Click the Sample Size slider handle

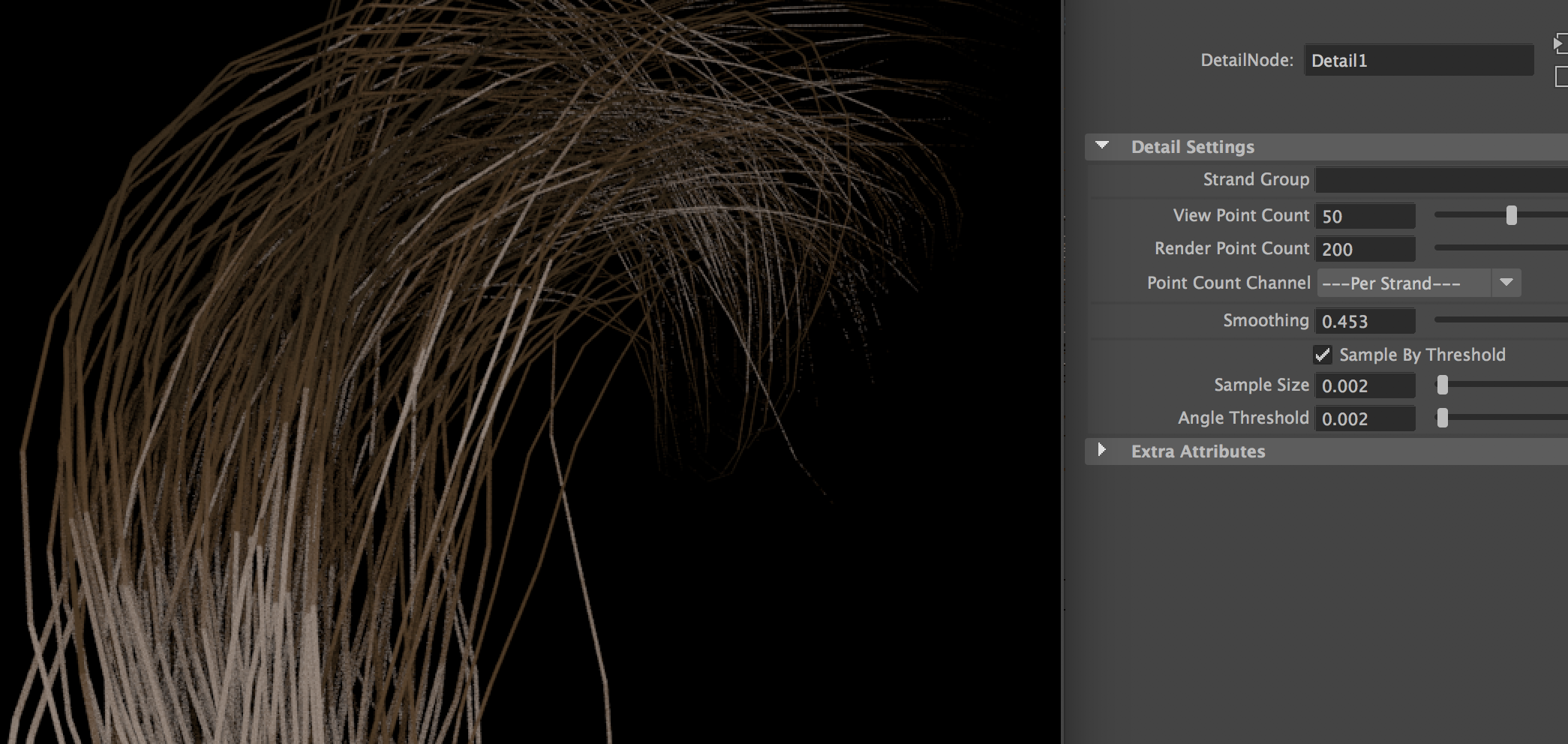click(1442, 385)
